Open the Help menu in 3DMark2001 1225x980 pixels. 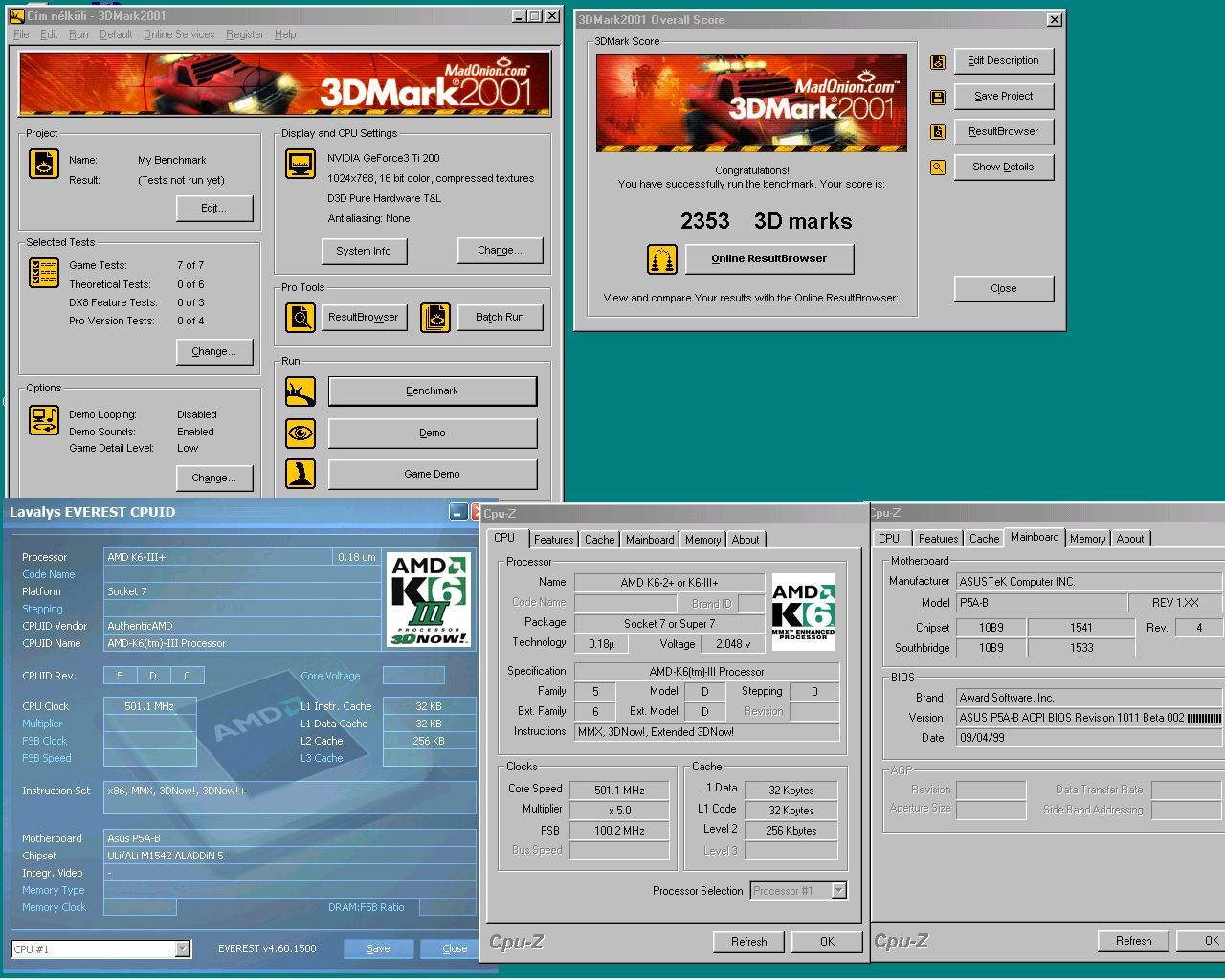pos(285,34)
